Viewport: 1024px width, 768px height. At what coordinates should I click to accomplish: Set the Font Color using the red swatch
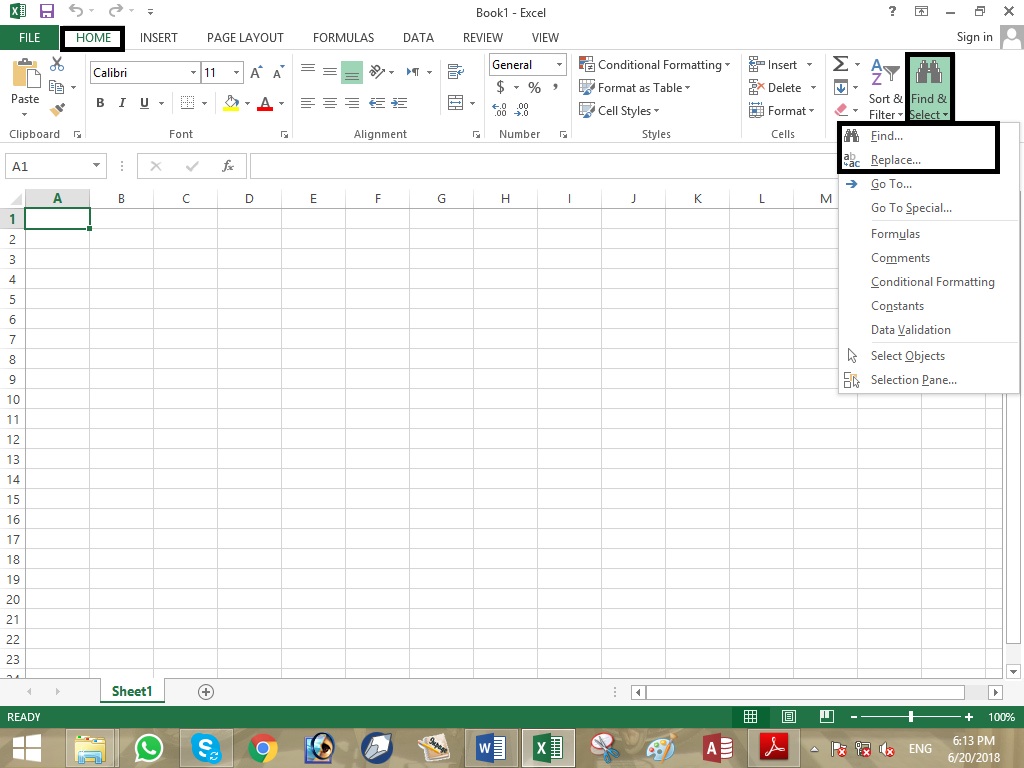(266, 103)
